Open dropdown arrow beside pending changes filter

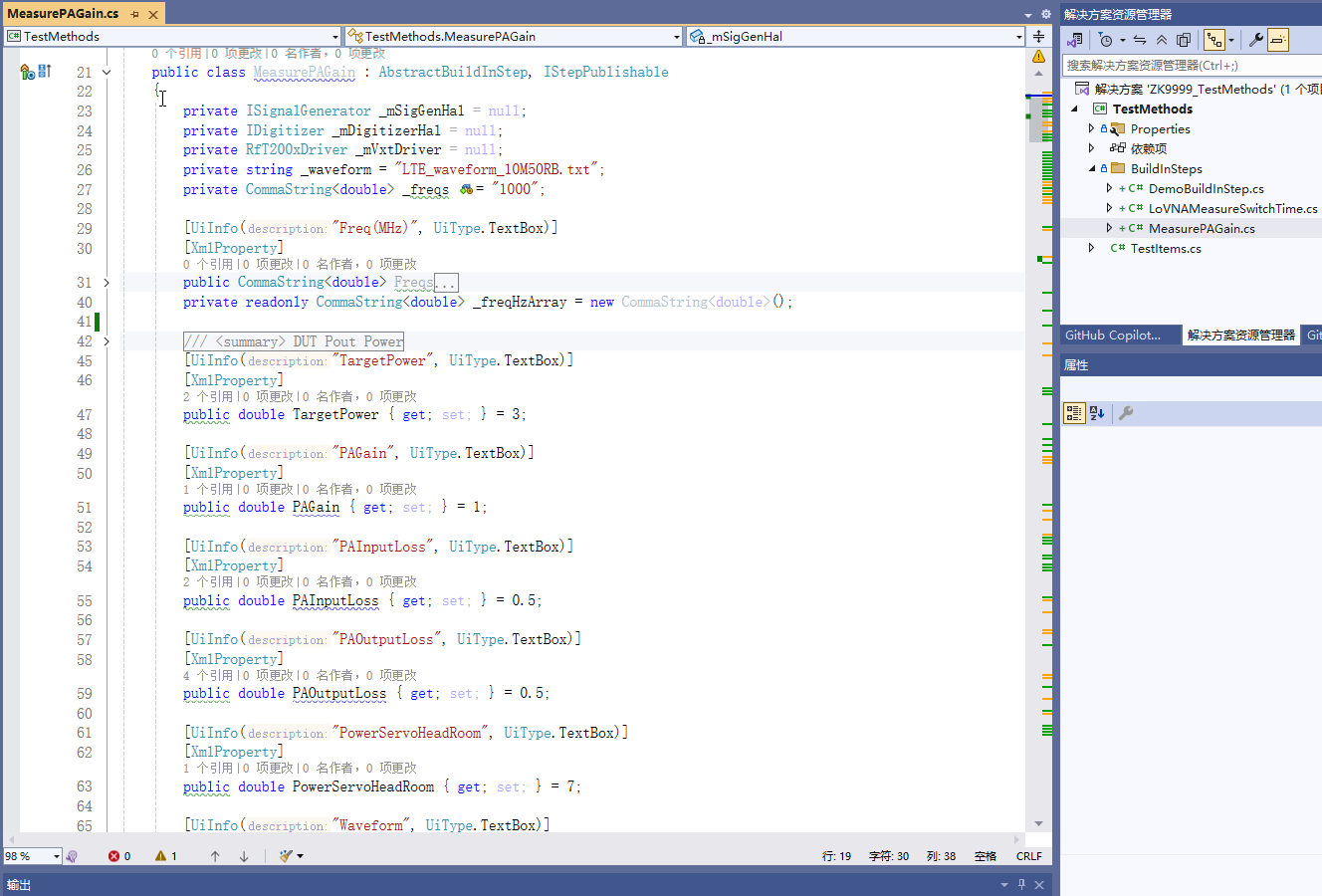pos(1122,41)
